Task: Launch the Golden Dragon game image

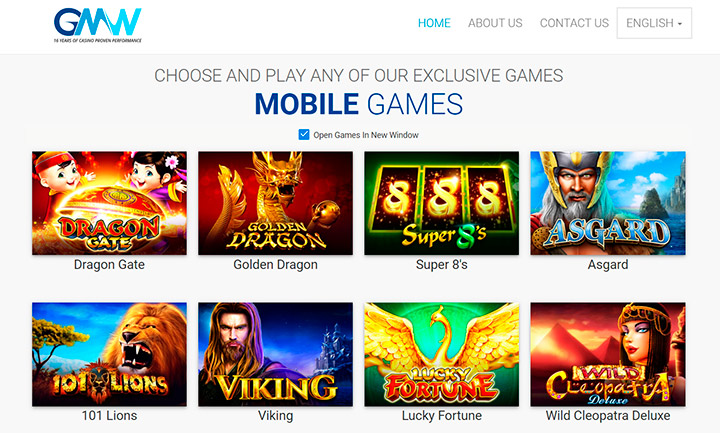Action: point(276,203)
